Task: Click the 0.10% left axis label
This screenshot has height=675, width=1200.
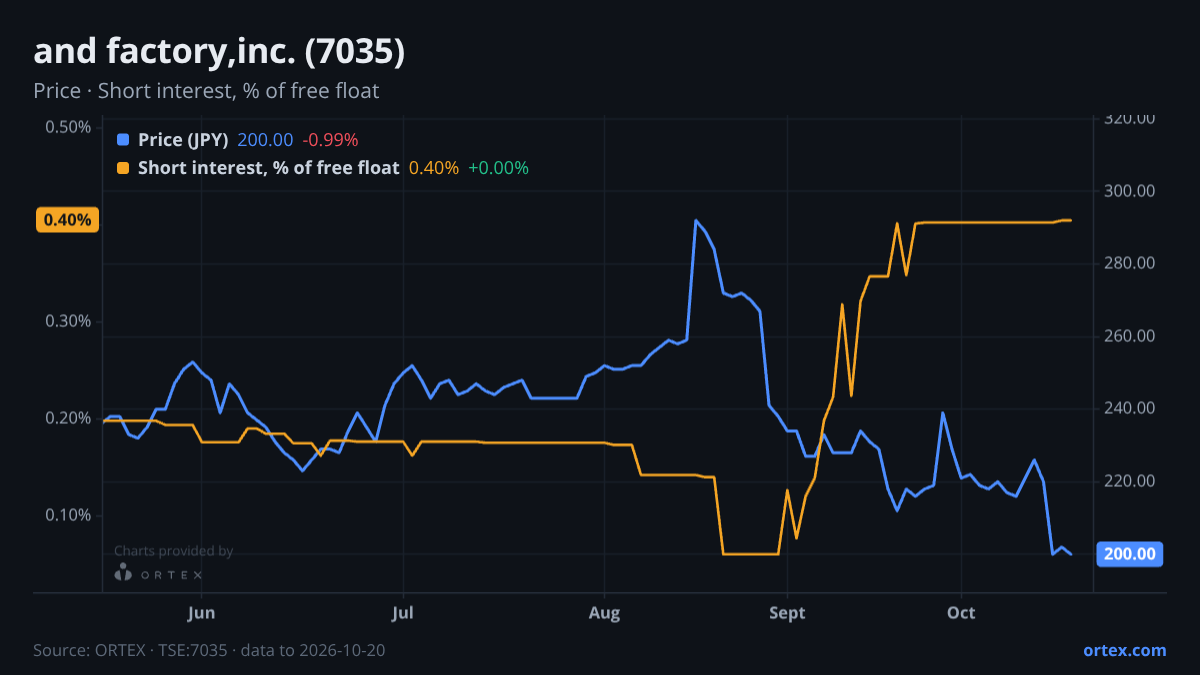Action: pyautogui.click(x=68, y=515)
